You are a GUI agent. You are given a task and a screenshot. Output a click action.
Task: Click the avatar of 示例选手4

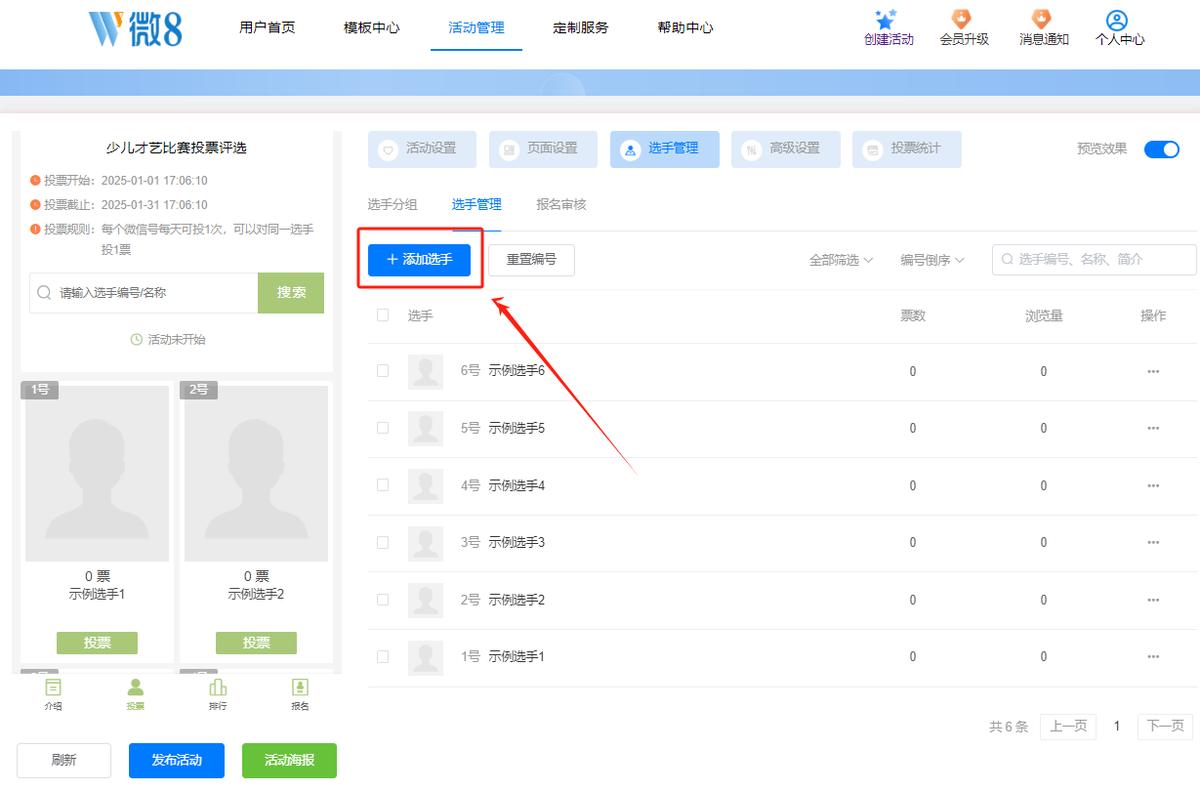pos(425,486)
